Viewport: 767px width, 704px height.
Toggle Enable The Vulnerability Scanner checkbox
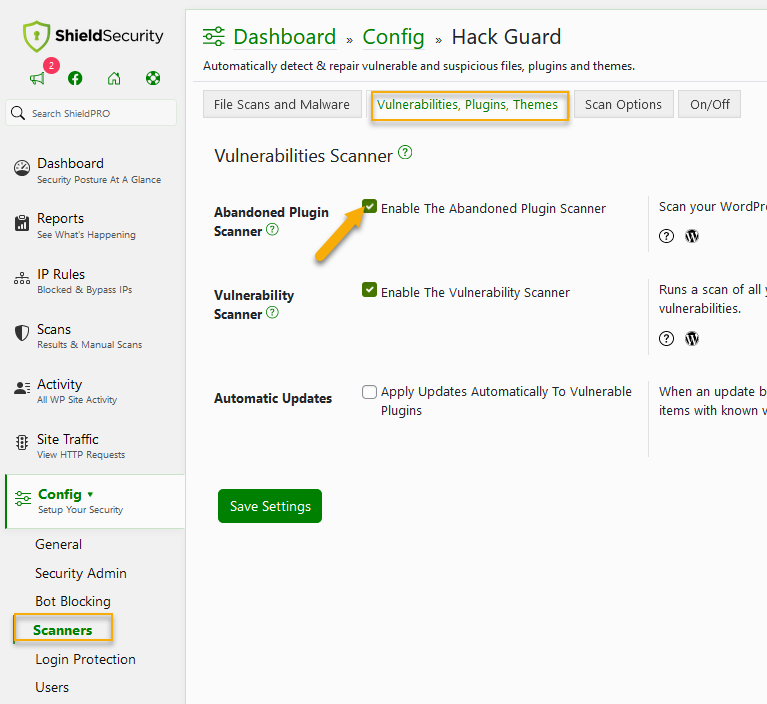(369, 290)
